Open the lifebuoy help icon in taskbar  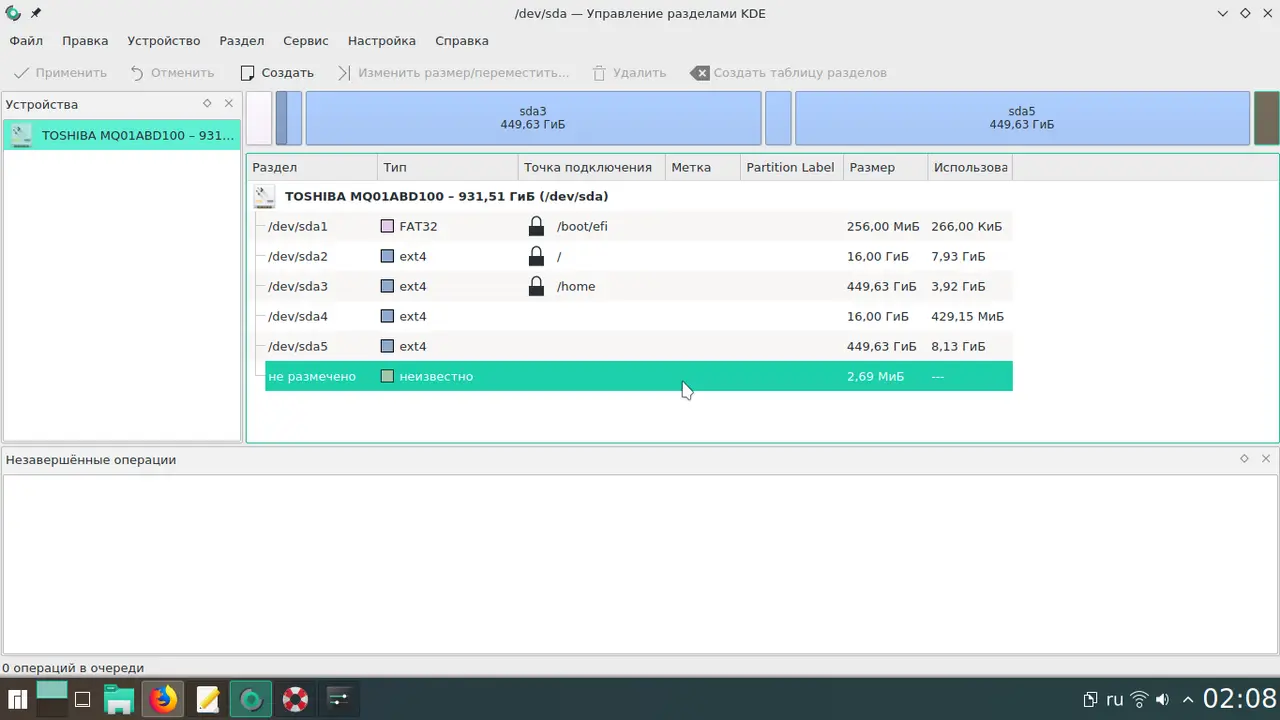[x=295, y=699]
